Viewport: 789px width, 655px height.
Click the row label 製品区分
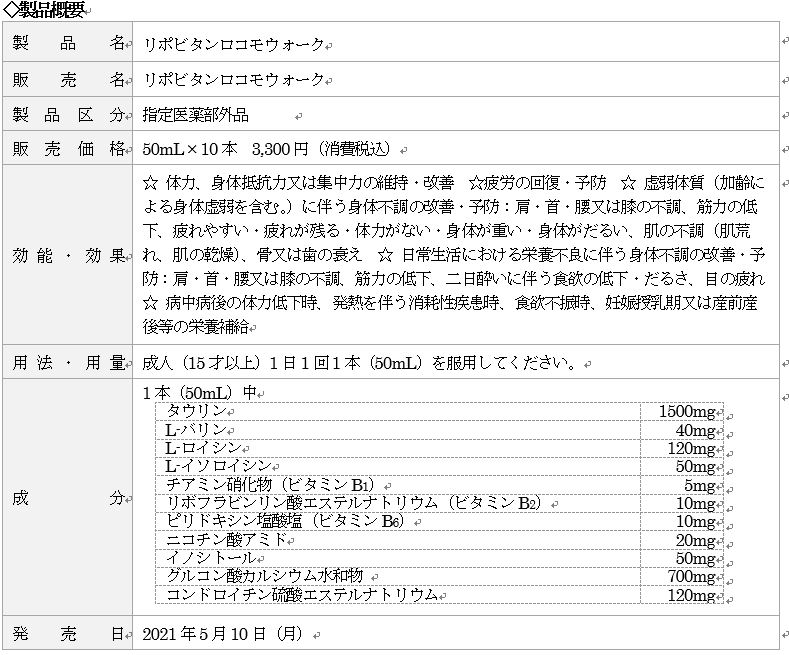pyautogui.click(x=68, y=115)
